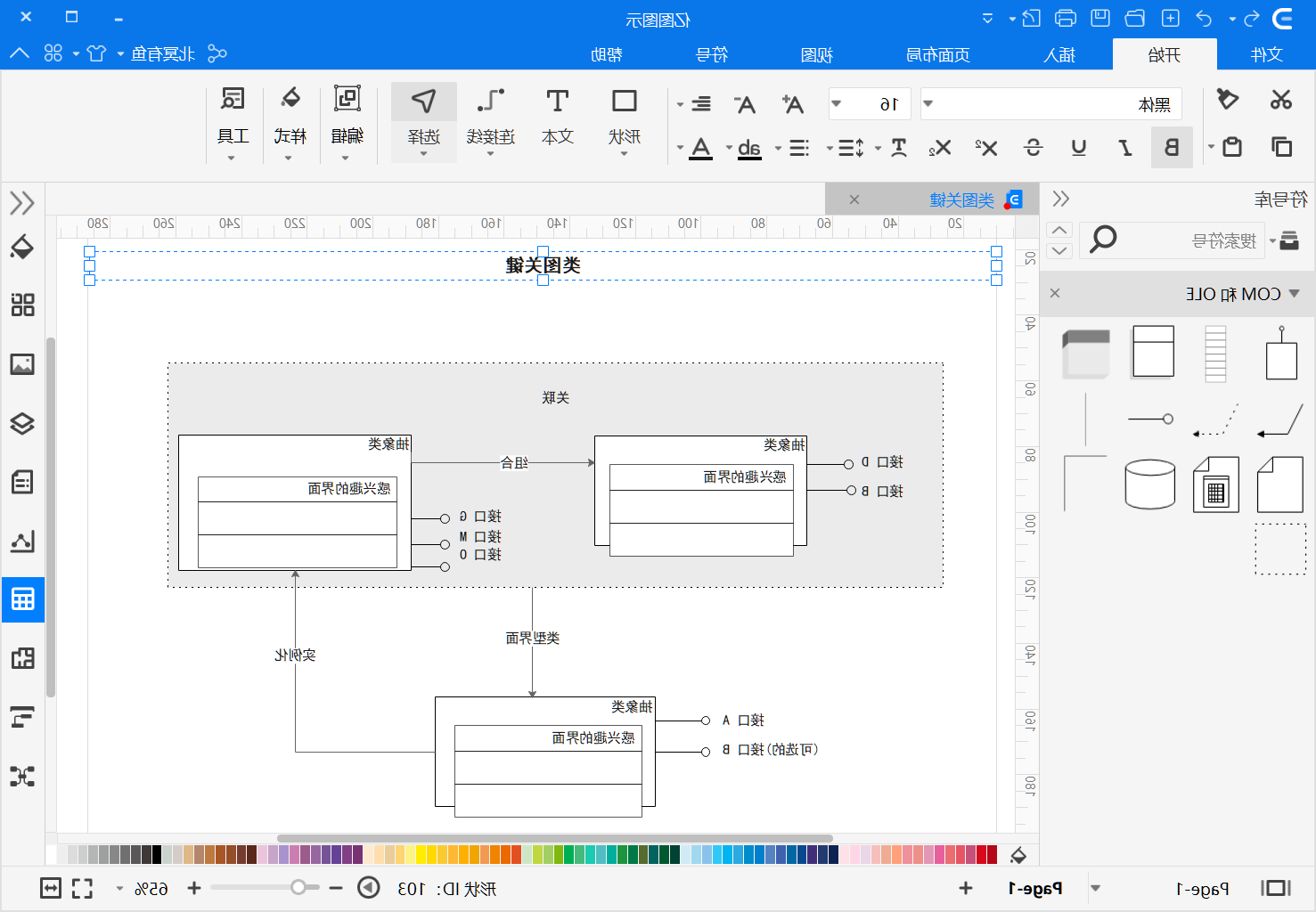Click the Full screen icon in status bar

[82, 888]
